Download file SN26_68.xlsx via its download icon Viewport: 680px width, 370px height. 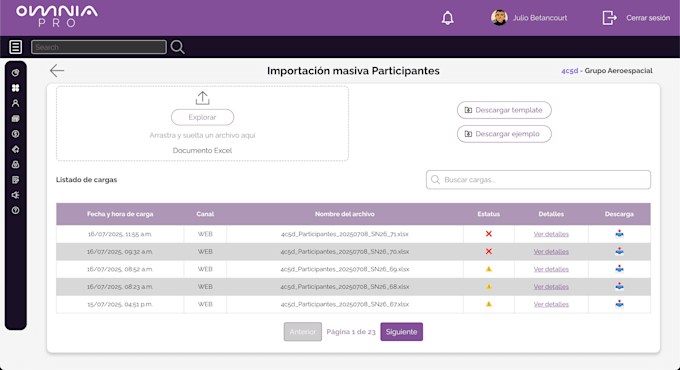point(619,287)
